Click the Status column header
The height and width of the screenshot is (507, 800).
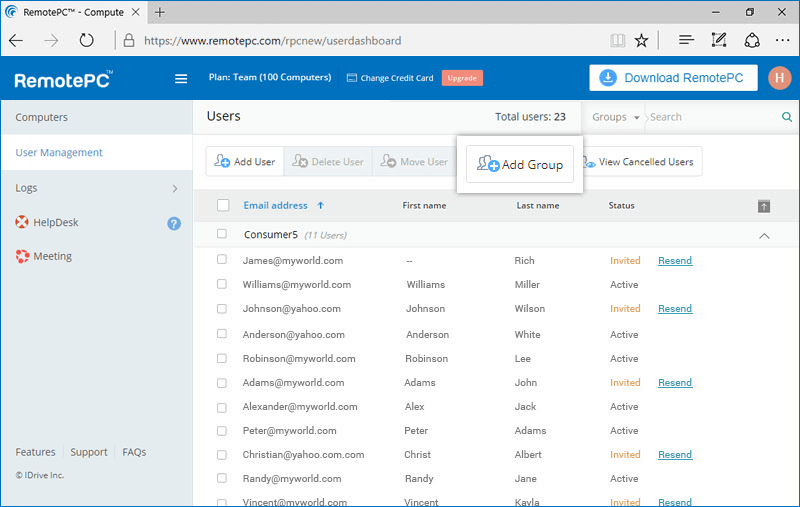621,206
